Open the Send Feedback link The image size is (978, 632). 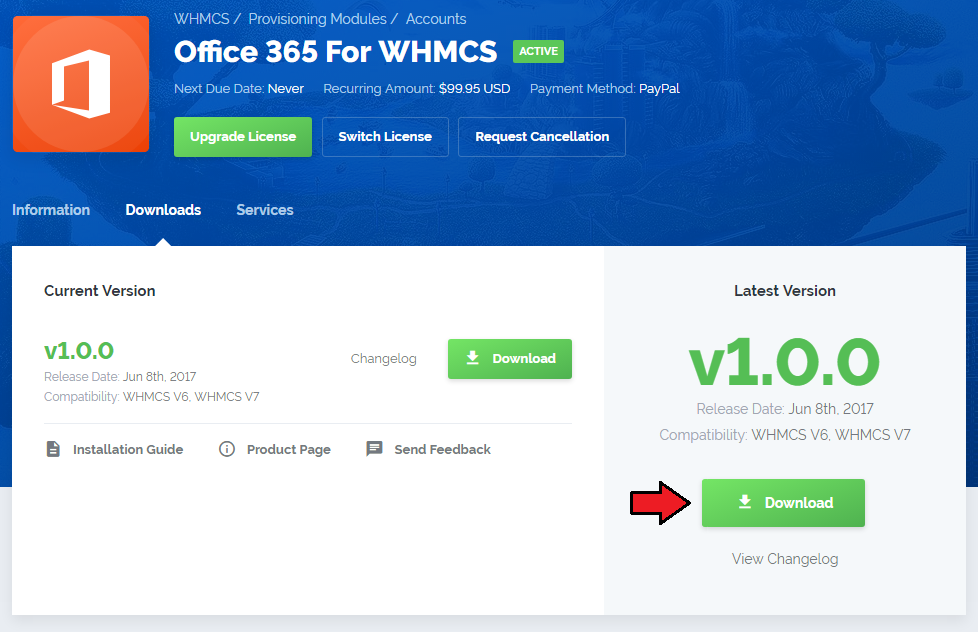click(x=443, y=449)
